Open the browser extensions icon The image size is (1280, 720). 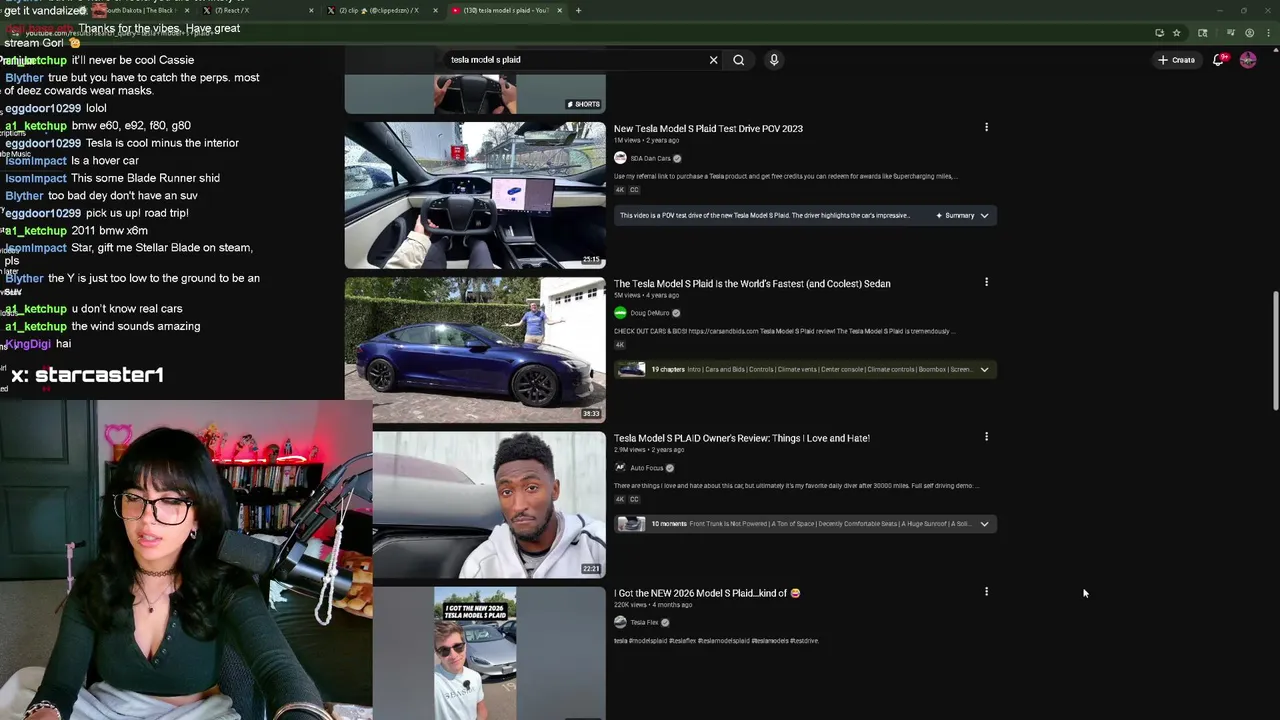[x=1202, y=33]
